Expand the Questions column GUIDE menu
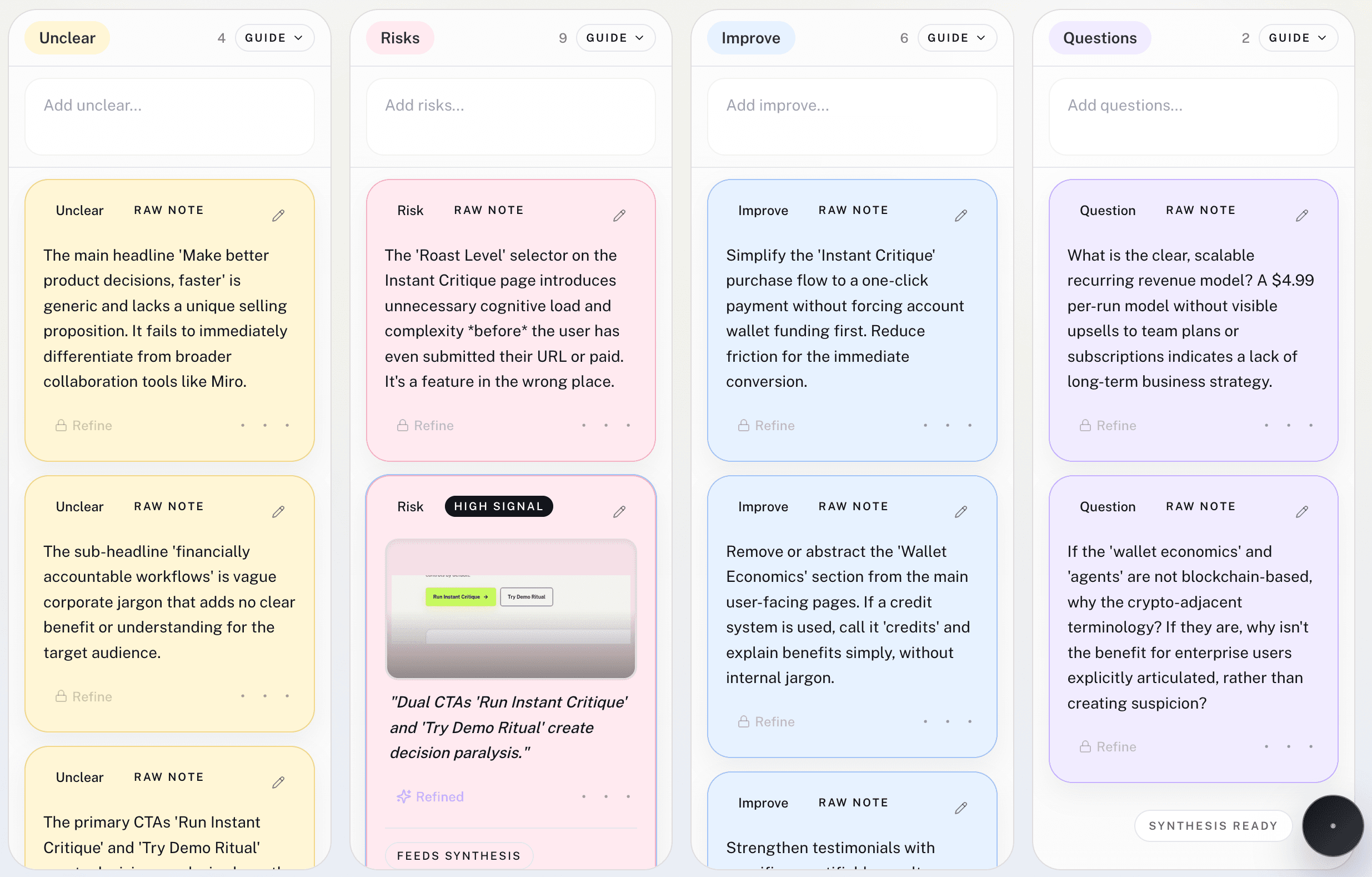The image size is (1372, 877). tap(1298, 38)
